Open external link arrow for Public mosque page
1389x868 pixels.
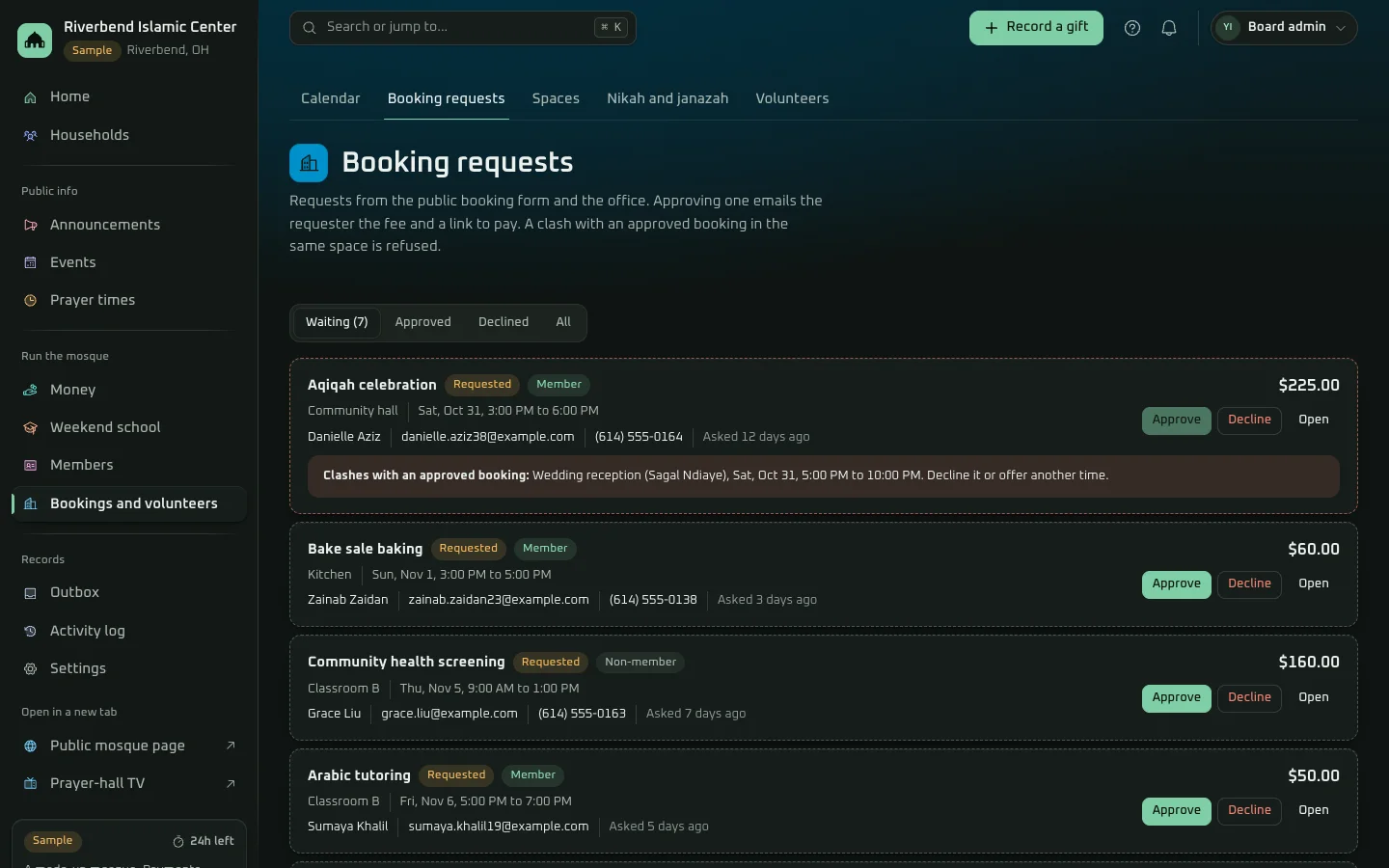231,746
